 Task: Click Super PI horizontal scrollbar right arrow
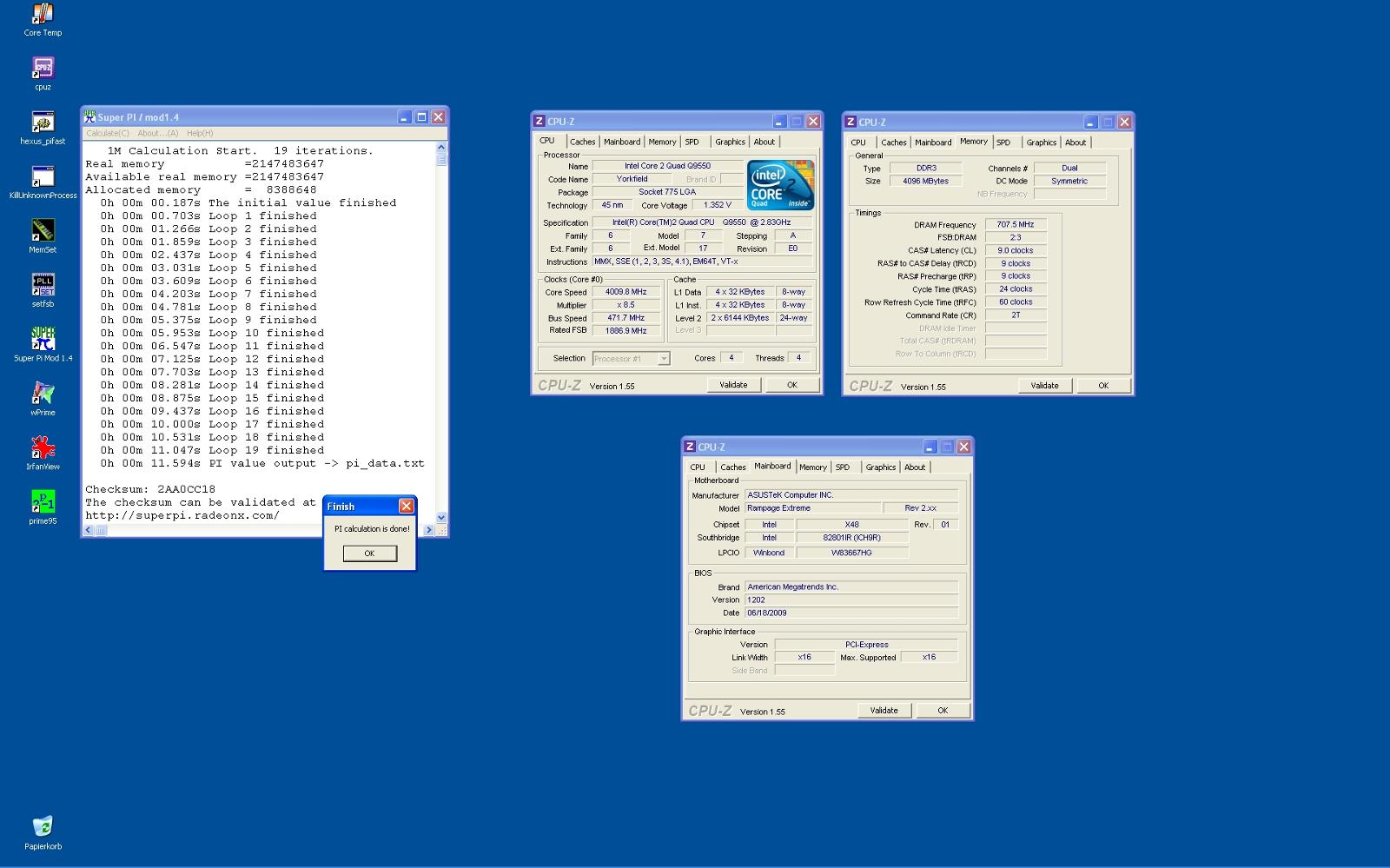click(x=428, y=530)
